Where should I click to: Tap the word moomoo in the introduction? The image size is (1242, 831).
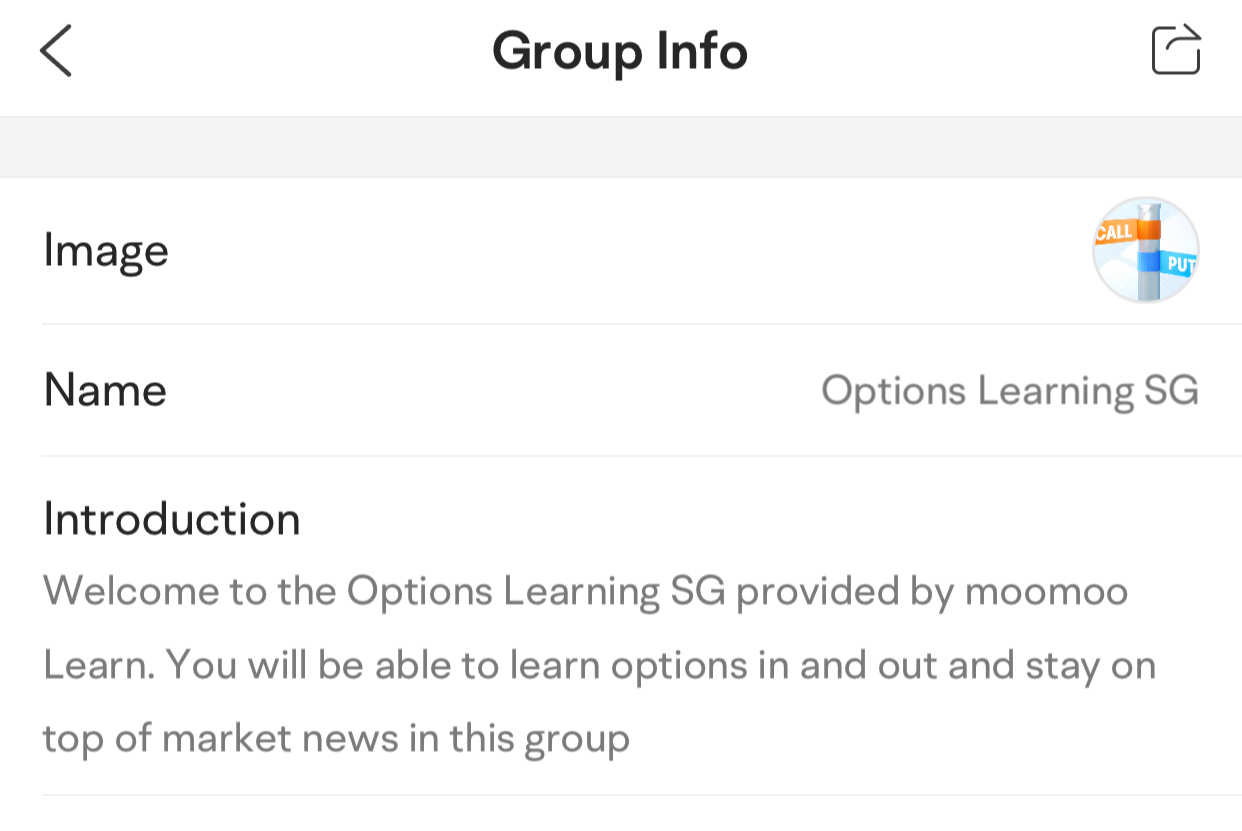[1046, 592]
